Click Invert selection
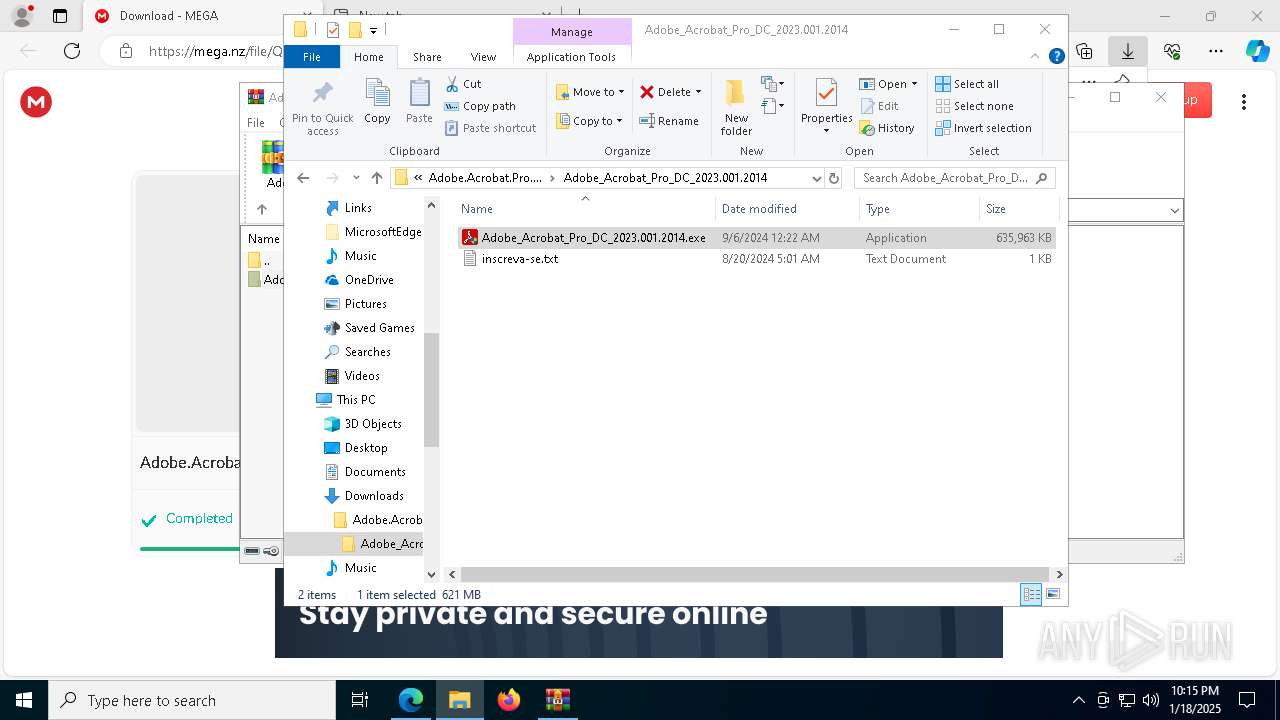1280x720 pixels. (984, 128)
